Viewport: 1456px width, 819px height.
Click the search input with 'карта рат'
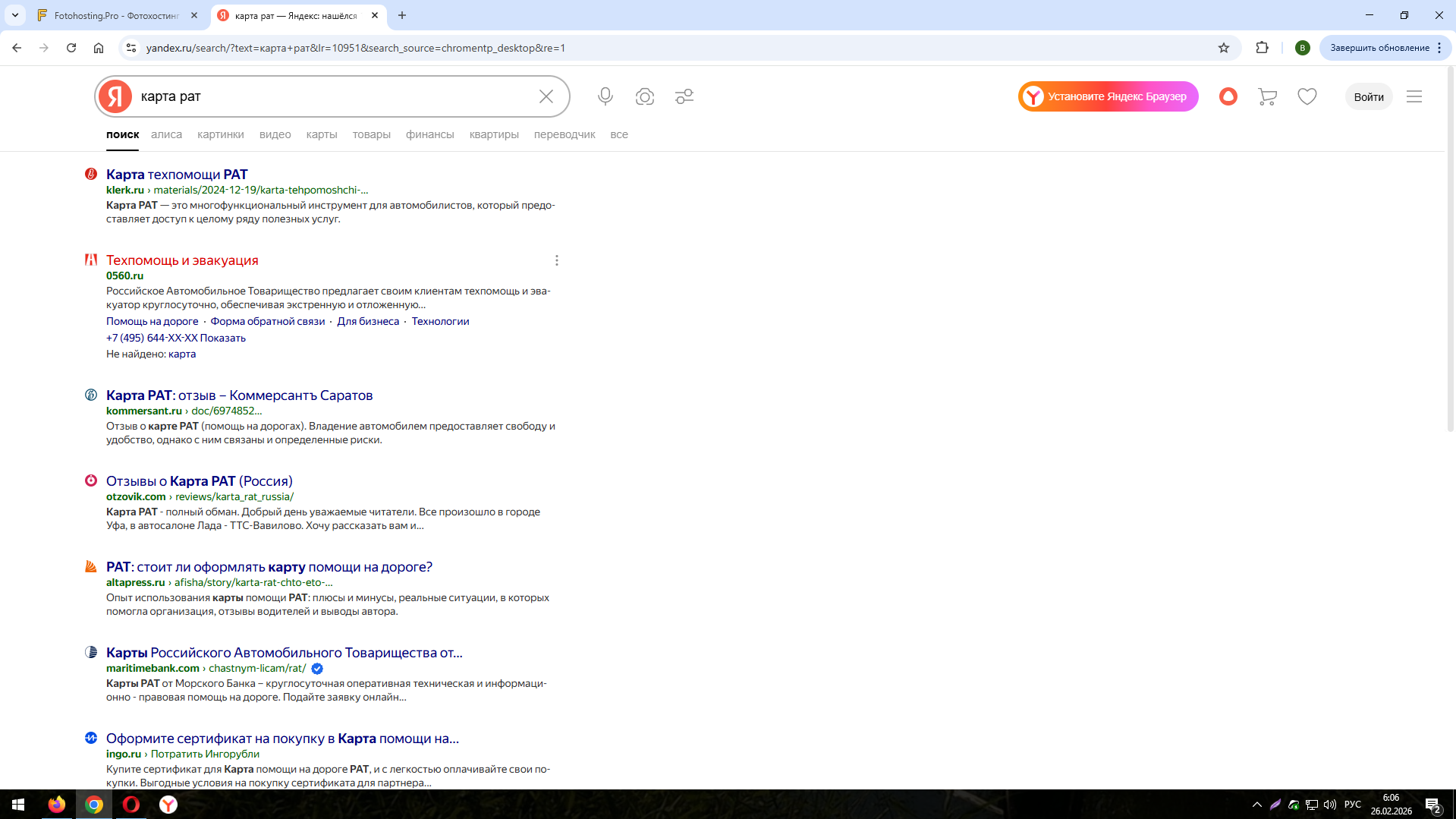(x=334, y=96)
